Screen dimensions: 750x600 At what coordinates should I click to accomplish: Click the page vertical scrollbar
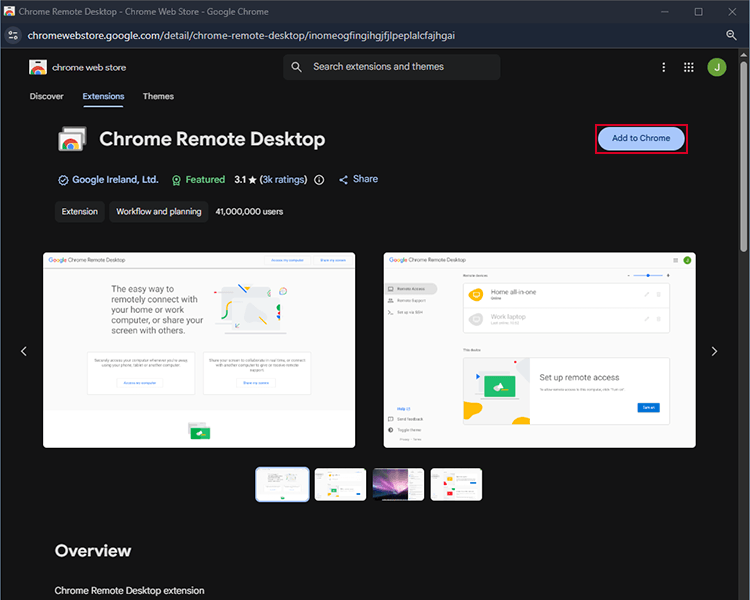743,156
